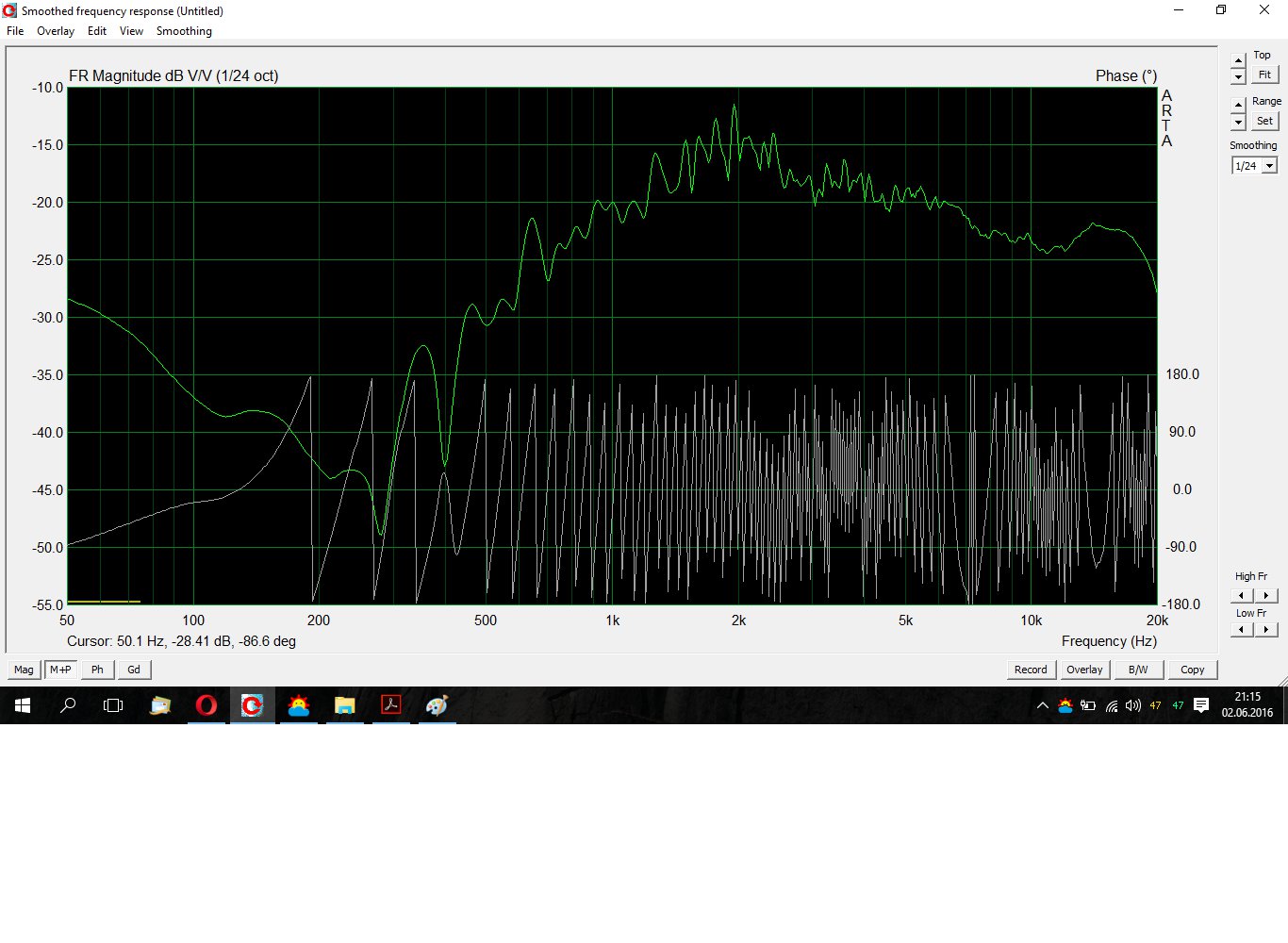The height and width of the screenshot is (943, 1288).
Task: Click the 'FR Magnitude dB V/V (1/24 oct)' title
Action: (x=173, y=76)
